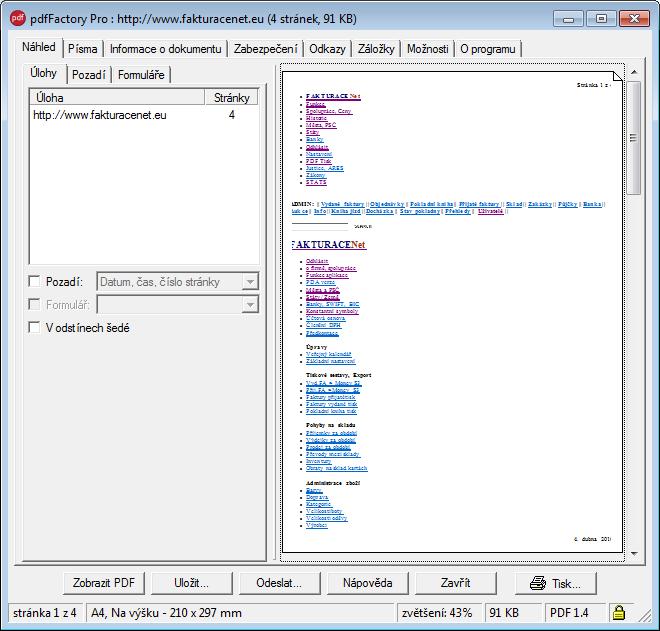Image resolution: width=660 pixels, height=631 pixels.
Task: Click status bar 'A4, Na výšku - 210 x 297 mm'
Action: pyautogui.click(x=240, y=612)
